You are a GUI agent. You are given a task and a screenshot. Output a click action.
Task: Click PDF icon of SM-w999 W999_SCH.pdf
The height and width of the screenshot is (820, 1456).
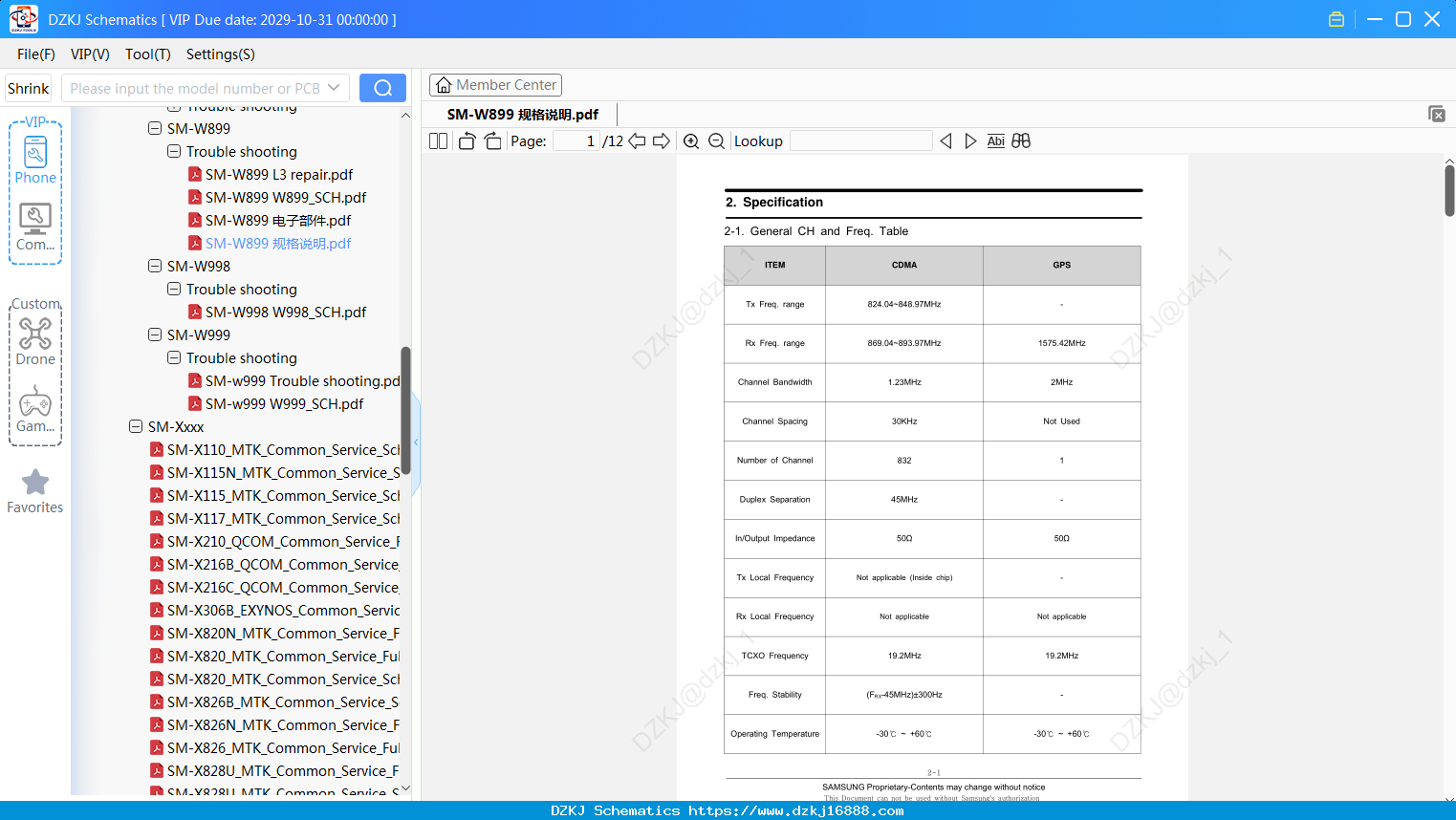coord(195,403)
